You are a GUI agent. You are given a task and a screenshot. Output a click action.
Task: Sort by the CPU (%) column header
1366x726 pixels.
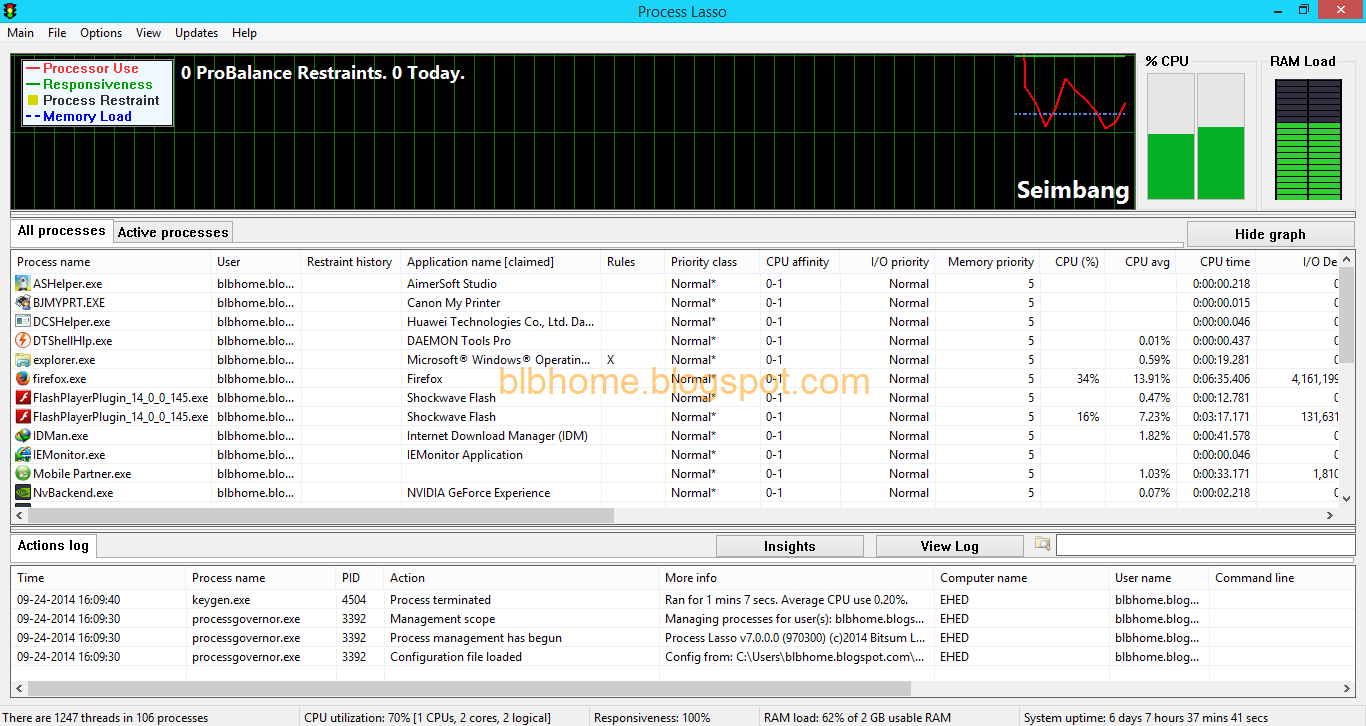click(1073, 262)
